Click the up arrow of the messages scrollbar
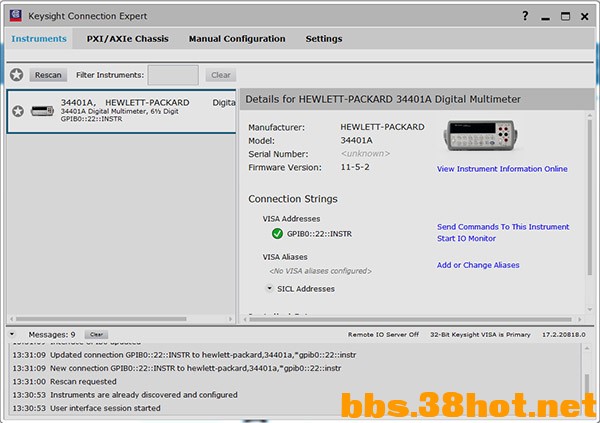This screenshot has width=600, height=423. coord(587,348)
